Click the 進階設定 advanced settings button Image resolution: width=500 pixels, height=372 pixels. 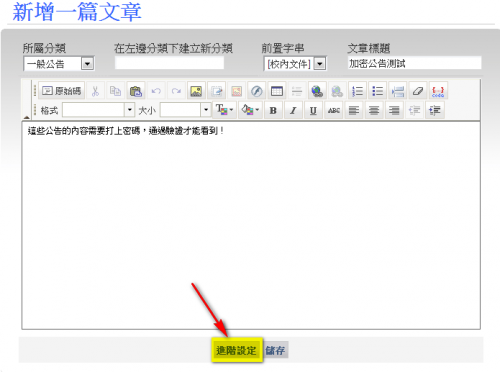coord(237,350)
